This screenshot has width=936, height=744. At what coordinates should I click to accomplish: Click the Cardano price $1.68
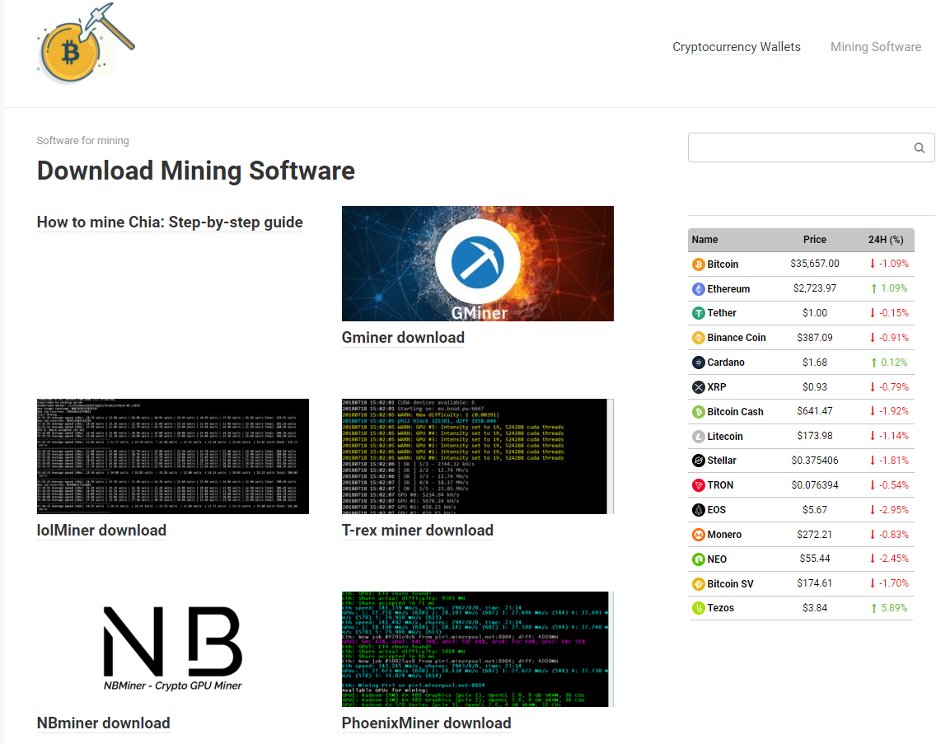pos(814,362)
